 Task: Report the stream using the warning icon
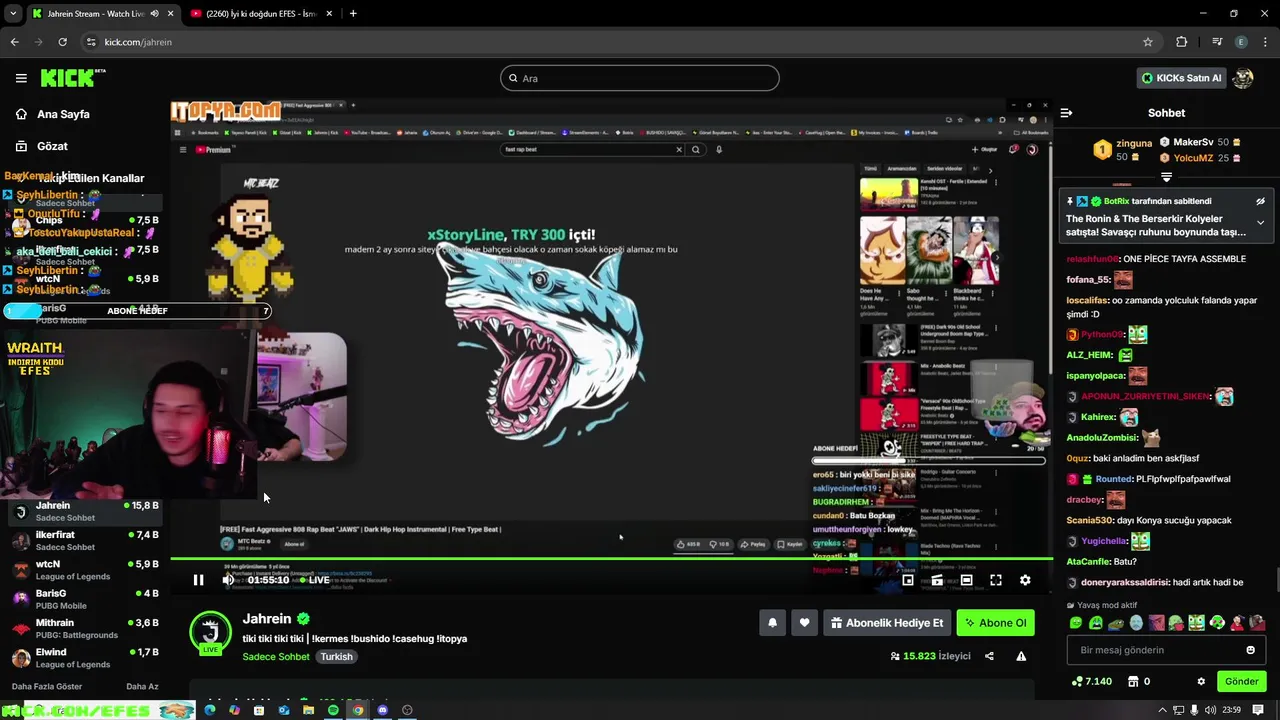1021,656
